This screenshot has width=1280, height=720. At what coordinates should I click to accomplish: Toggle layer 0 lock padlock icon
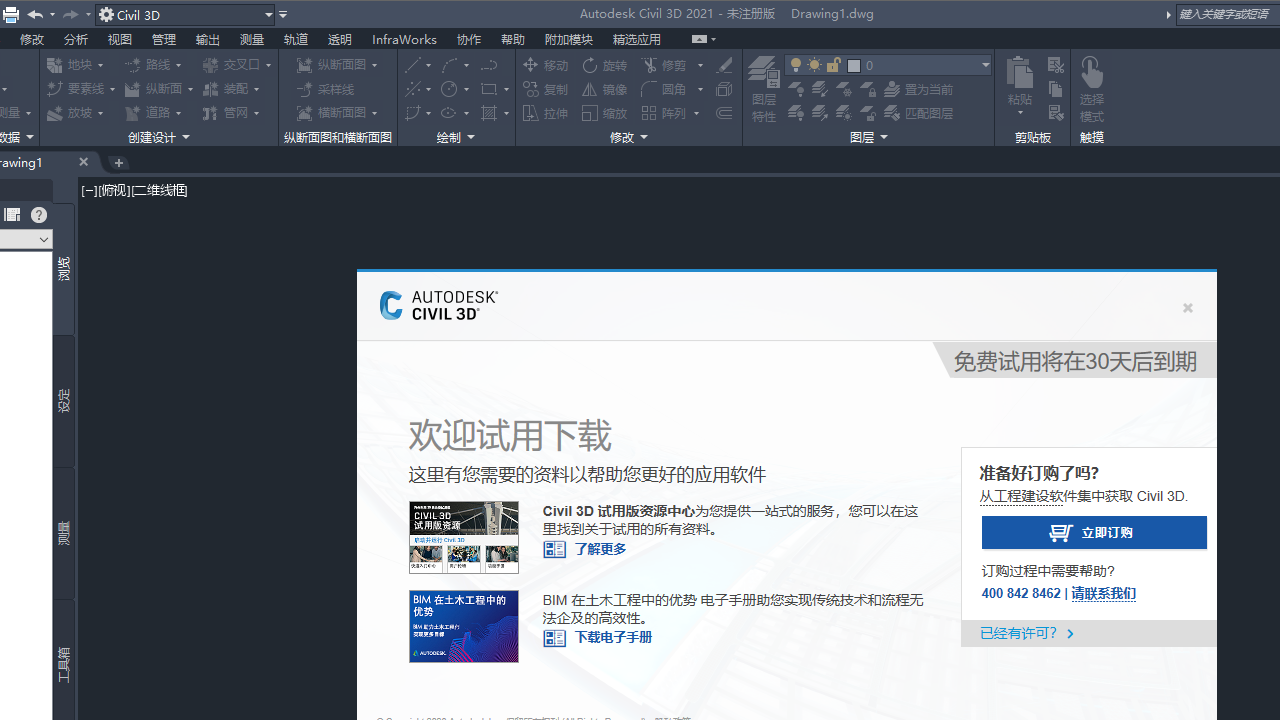pos(833,65)
